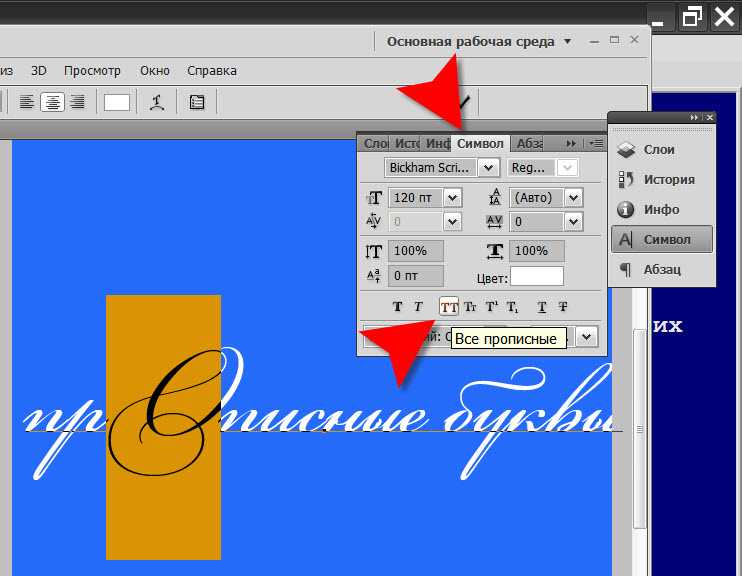Click the vertical scale 100% field

pos(415,251)
